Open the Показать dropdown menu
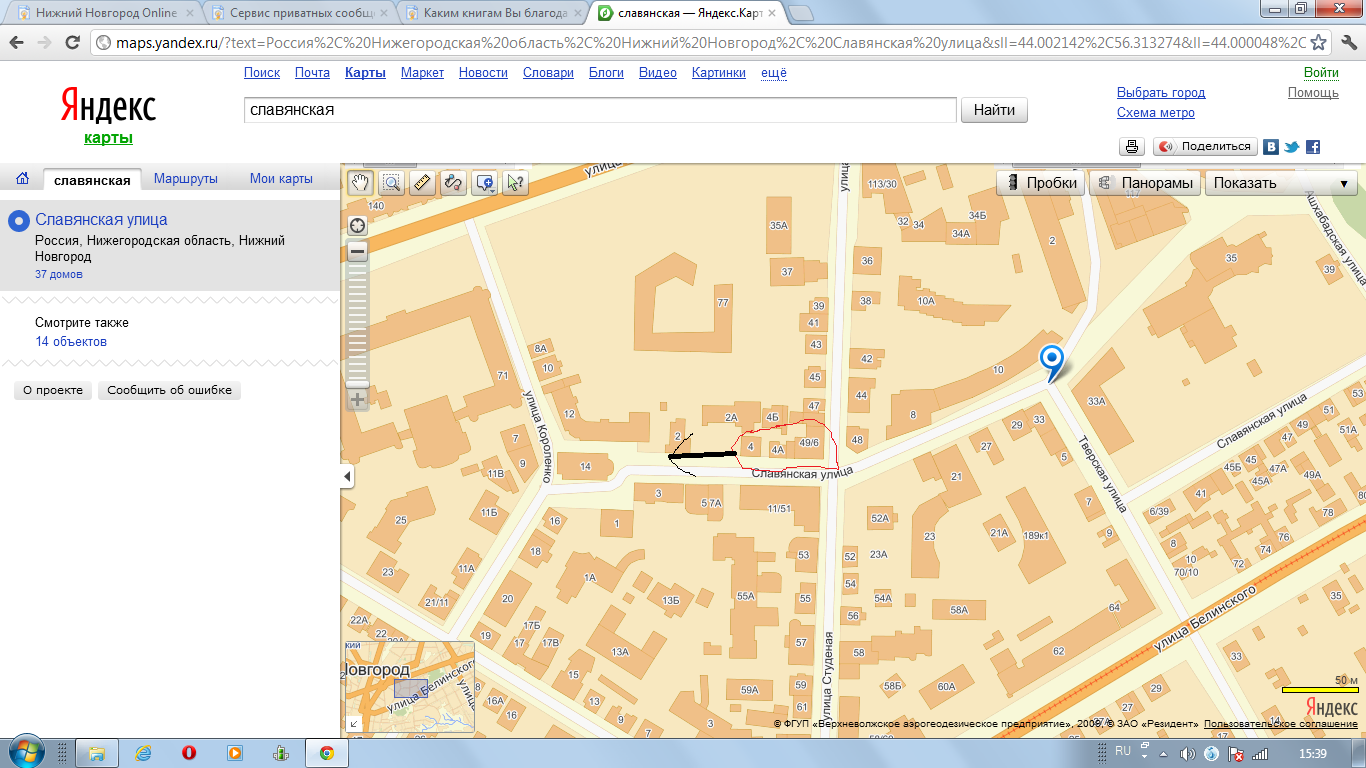 pyautogui.click(x=1281, y=183)
